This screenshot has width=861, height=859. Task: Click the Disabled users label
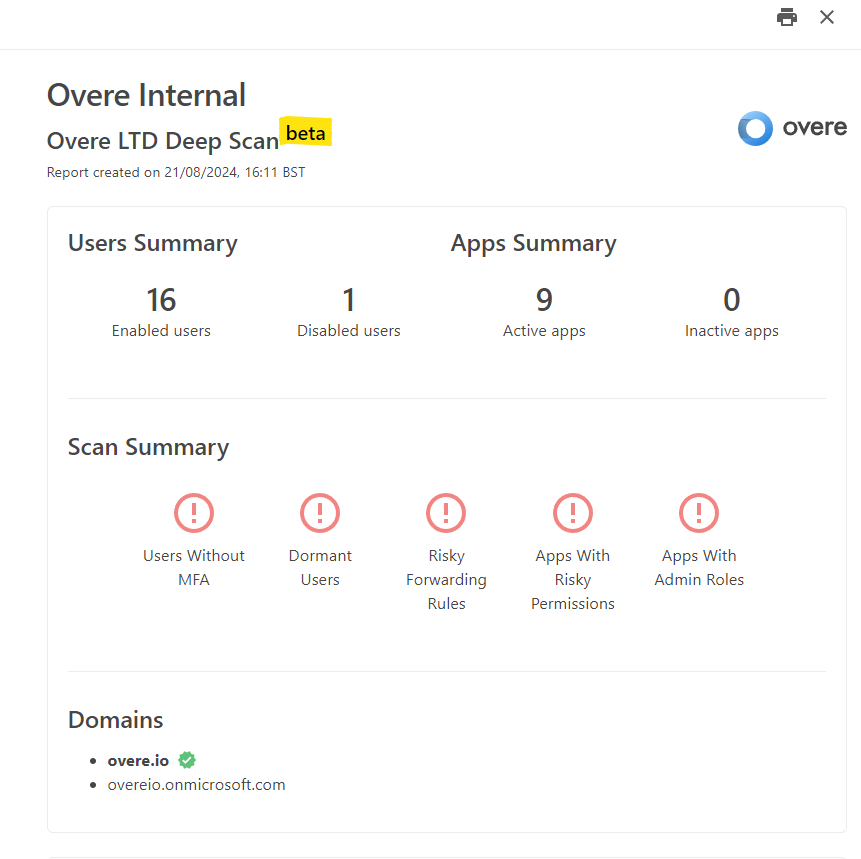point(349,331)
